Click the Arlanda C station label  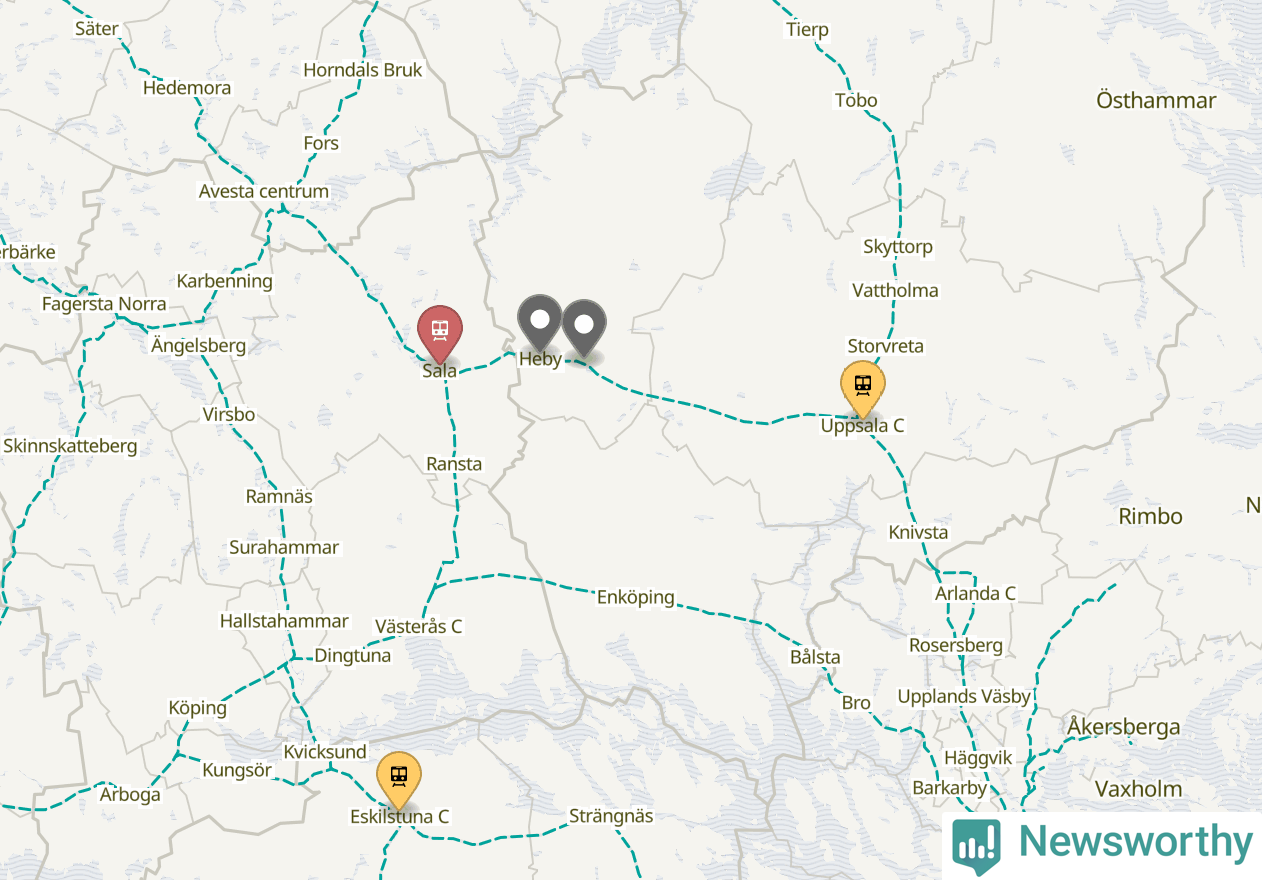pos(975,593)
